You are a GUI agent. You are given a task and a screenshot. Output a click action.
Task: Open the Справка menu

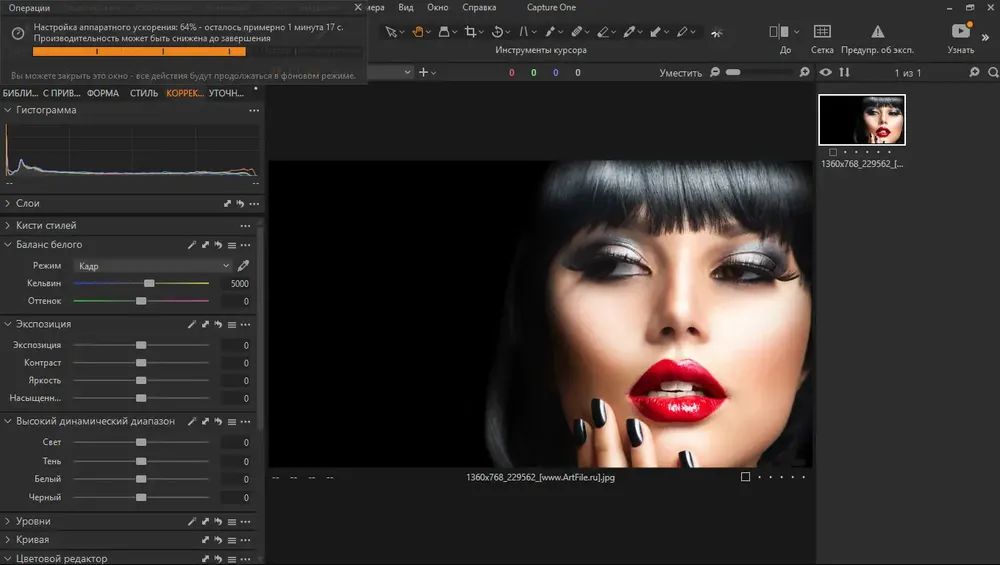coord(479,7)
